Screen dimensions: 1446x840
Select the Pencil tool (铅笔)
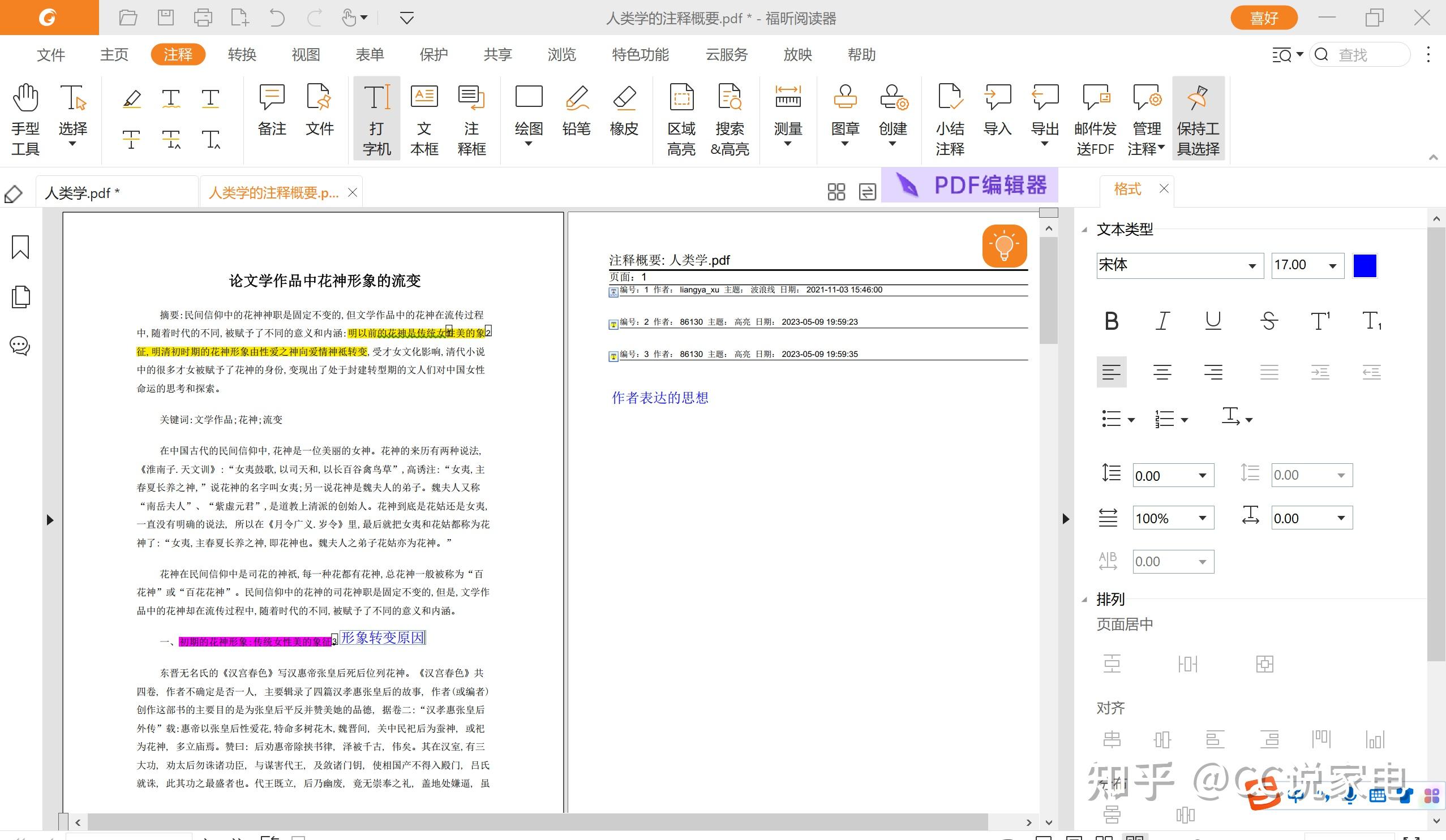point(577,110)
